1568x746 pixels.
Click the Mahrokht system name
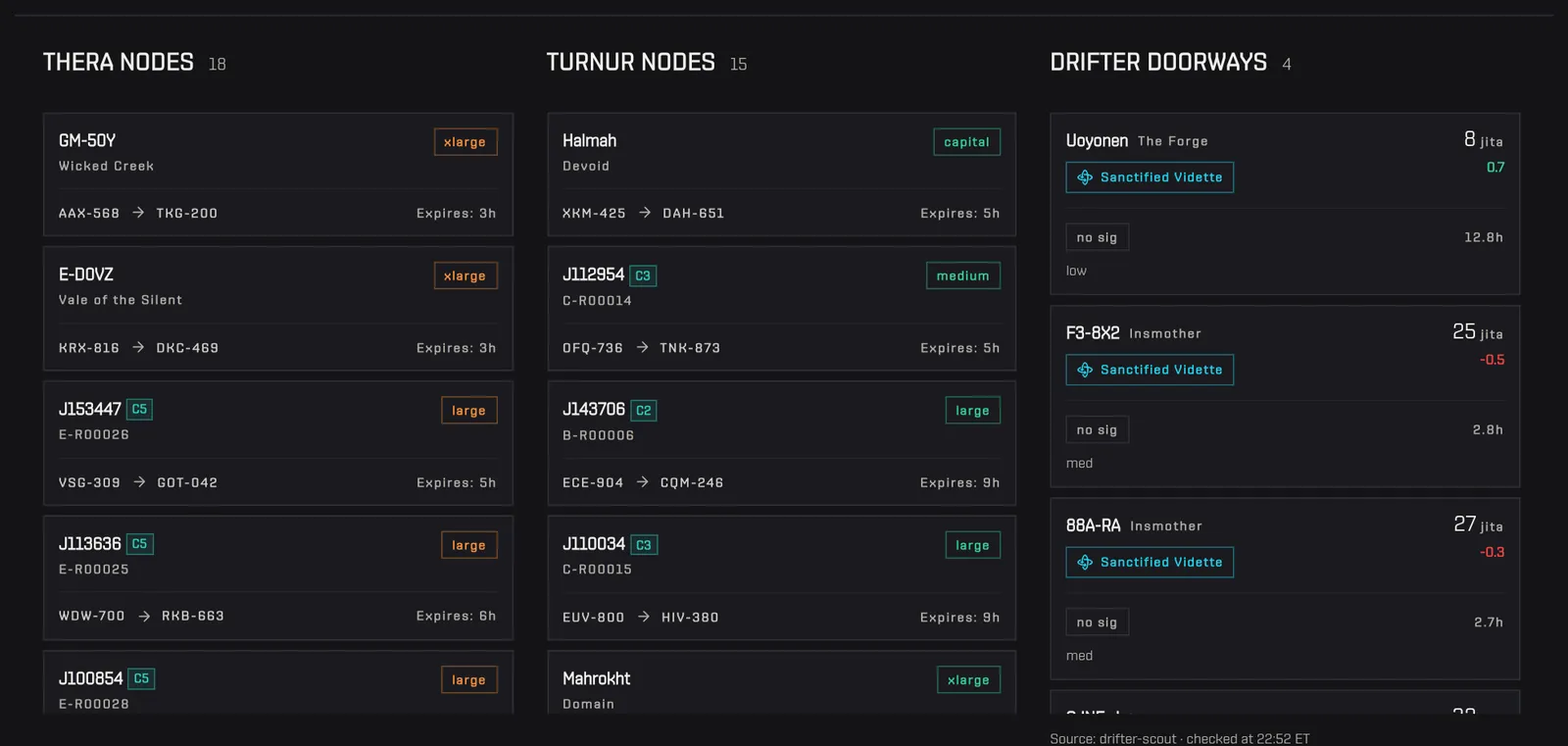597,679
